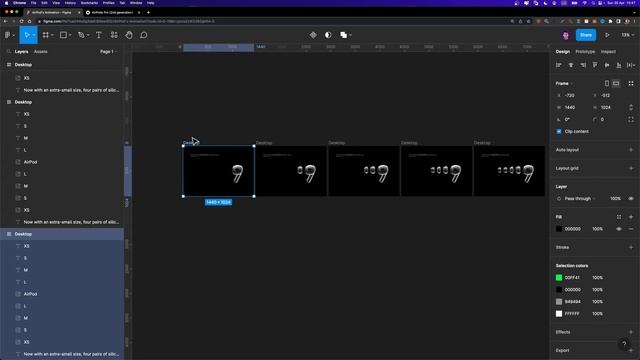Select the Pen tool
Viewport: 640px width, 360px height.
click(81, 35)
